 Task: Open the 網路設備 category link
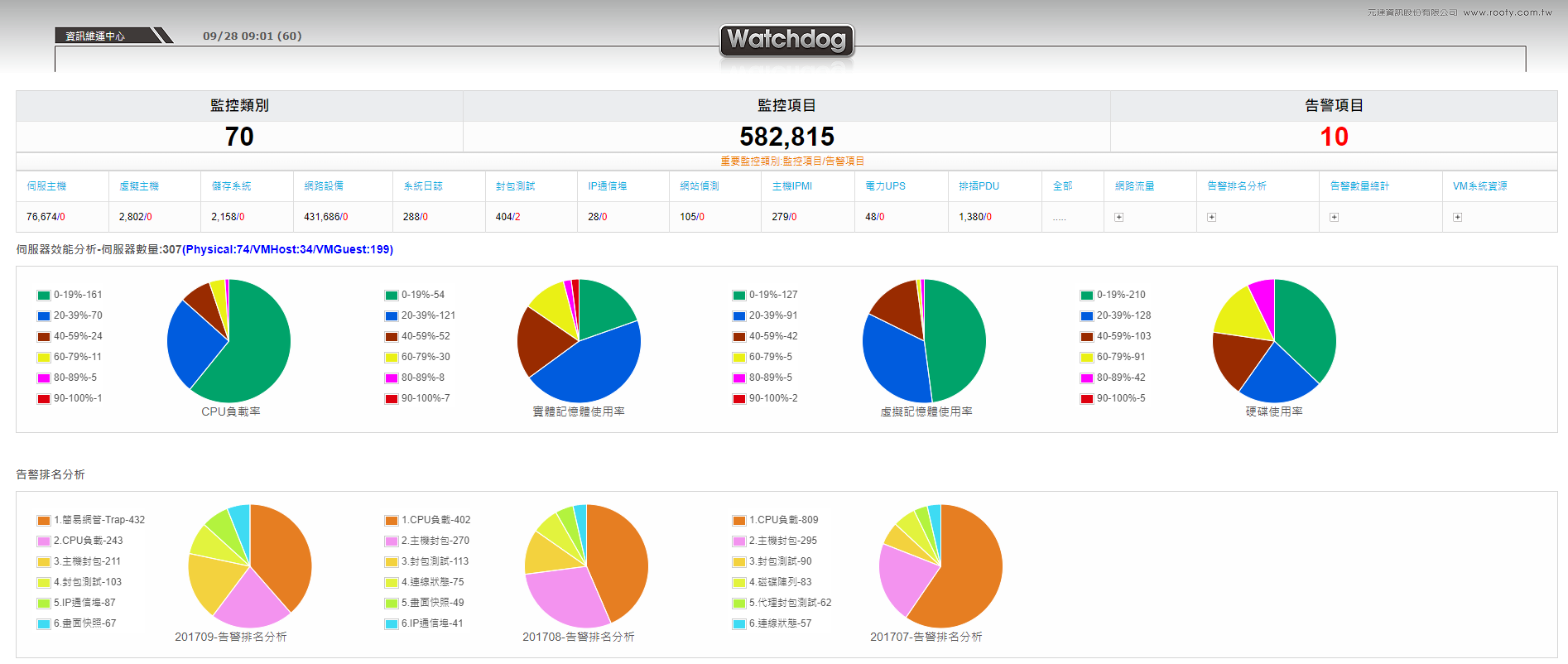click(324, 186)
